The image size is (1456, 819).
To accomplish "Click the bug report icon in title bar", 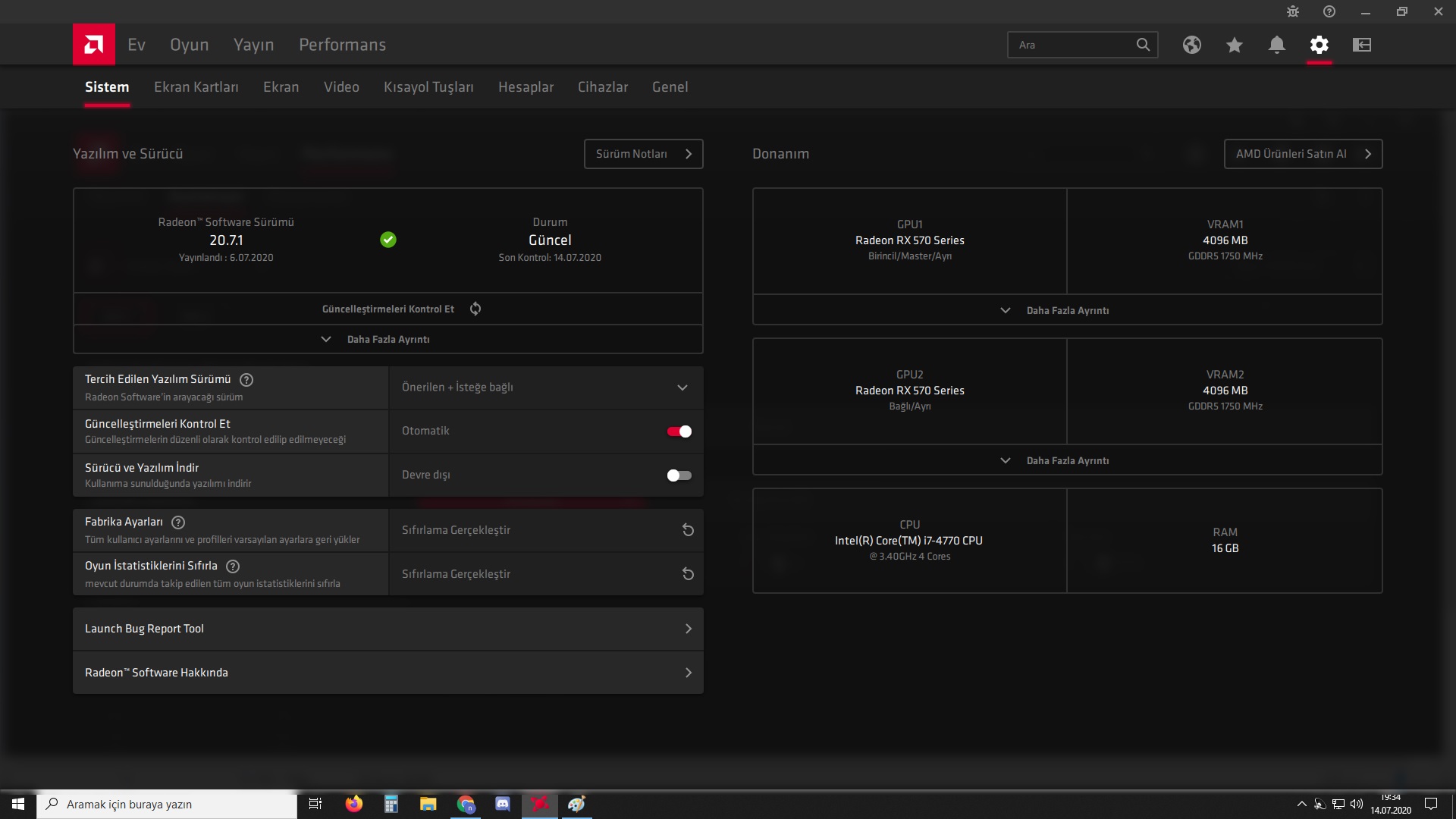I will [x=1293, y=11].
